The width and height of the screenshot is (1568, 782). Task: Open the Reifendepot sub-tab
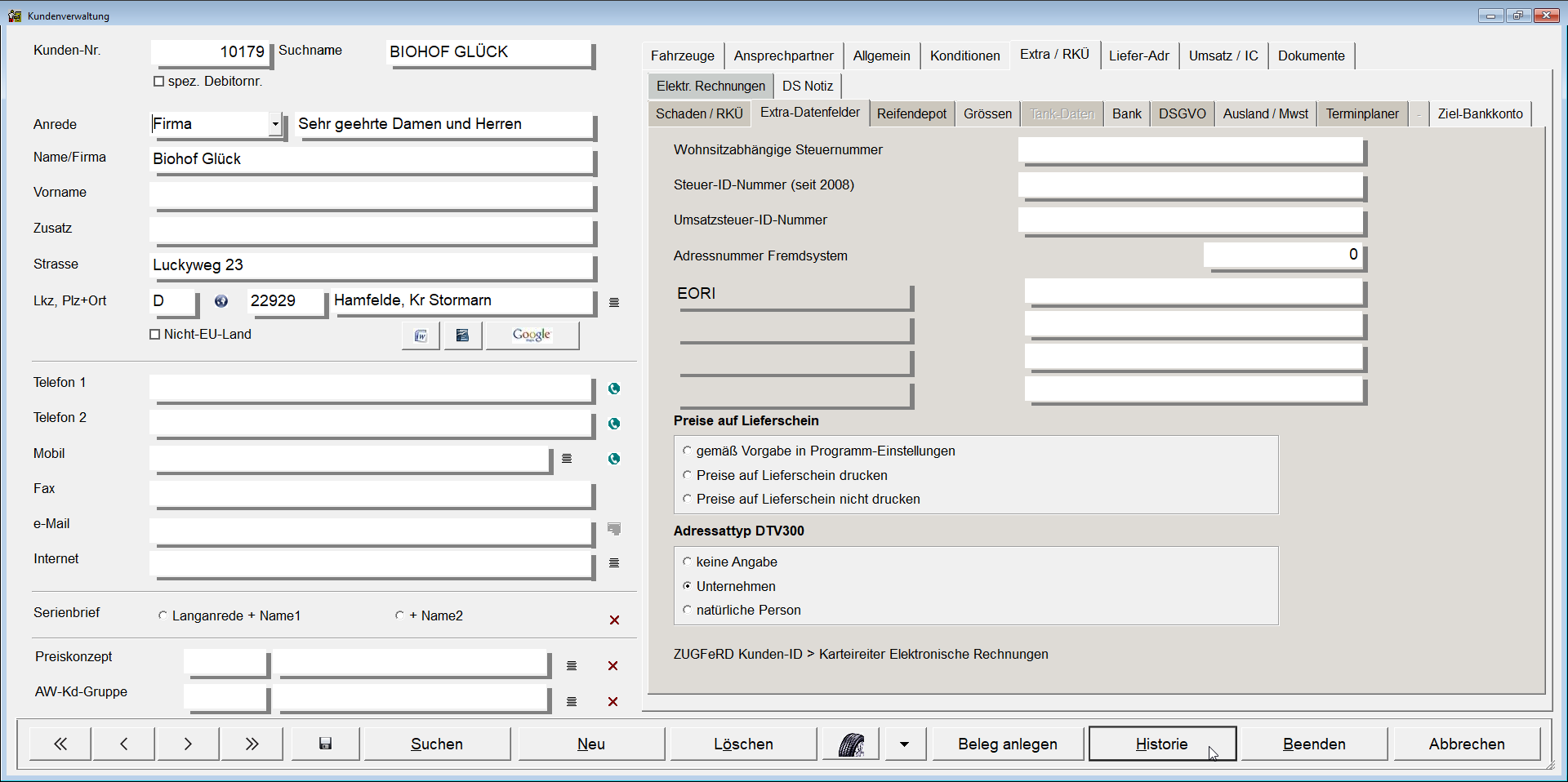point(911,113)
